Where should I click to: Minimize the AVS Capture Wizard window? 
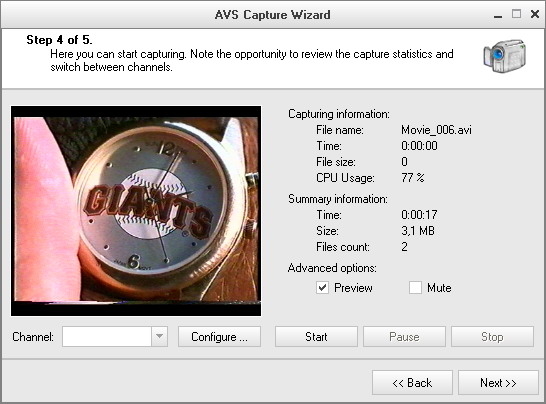[498, 16]
